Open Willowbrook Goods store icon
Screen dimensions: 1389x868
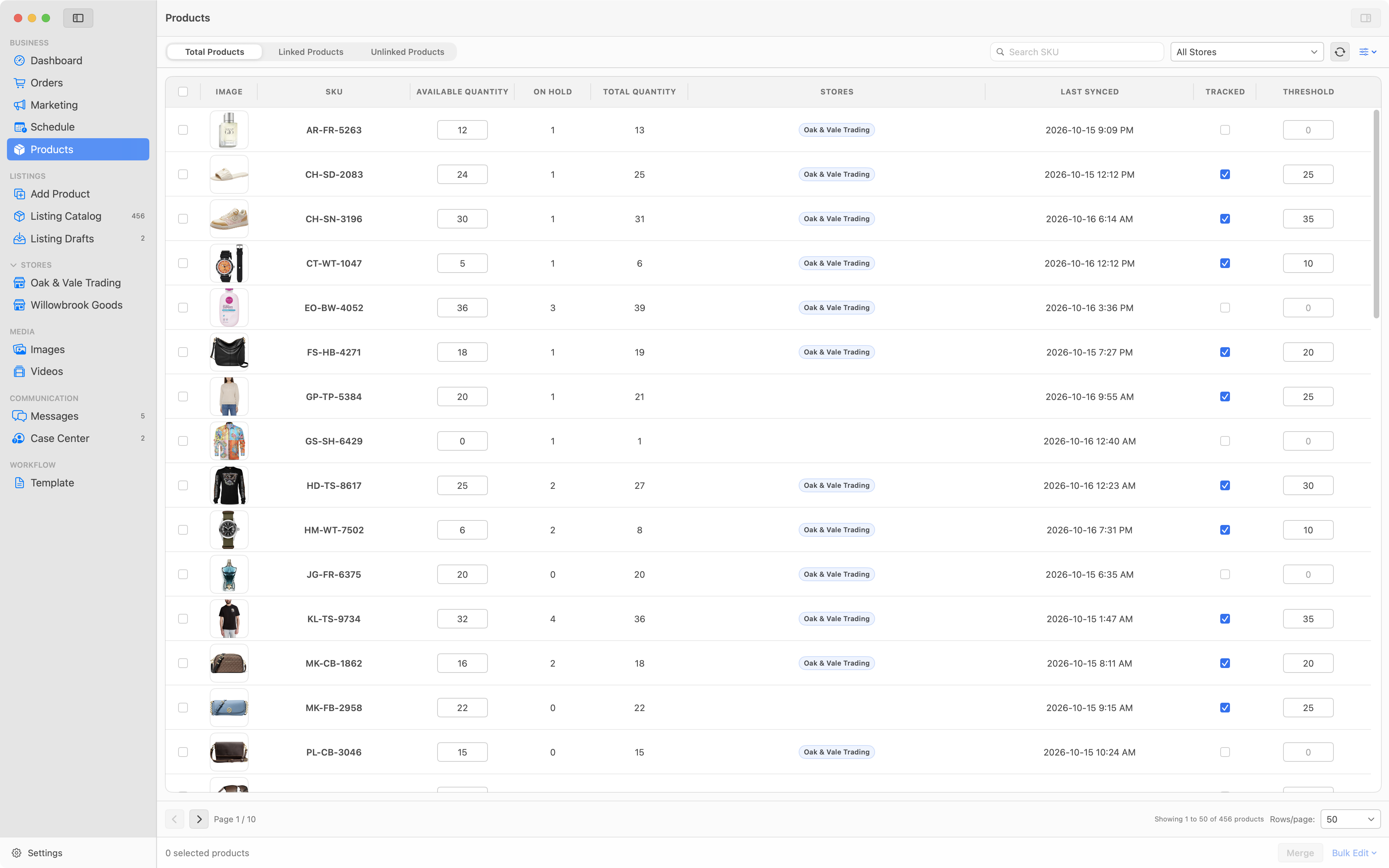[19, 305]
